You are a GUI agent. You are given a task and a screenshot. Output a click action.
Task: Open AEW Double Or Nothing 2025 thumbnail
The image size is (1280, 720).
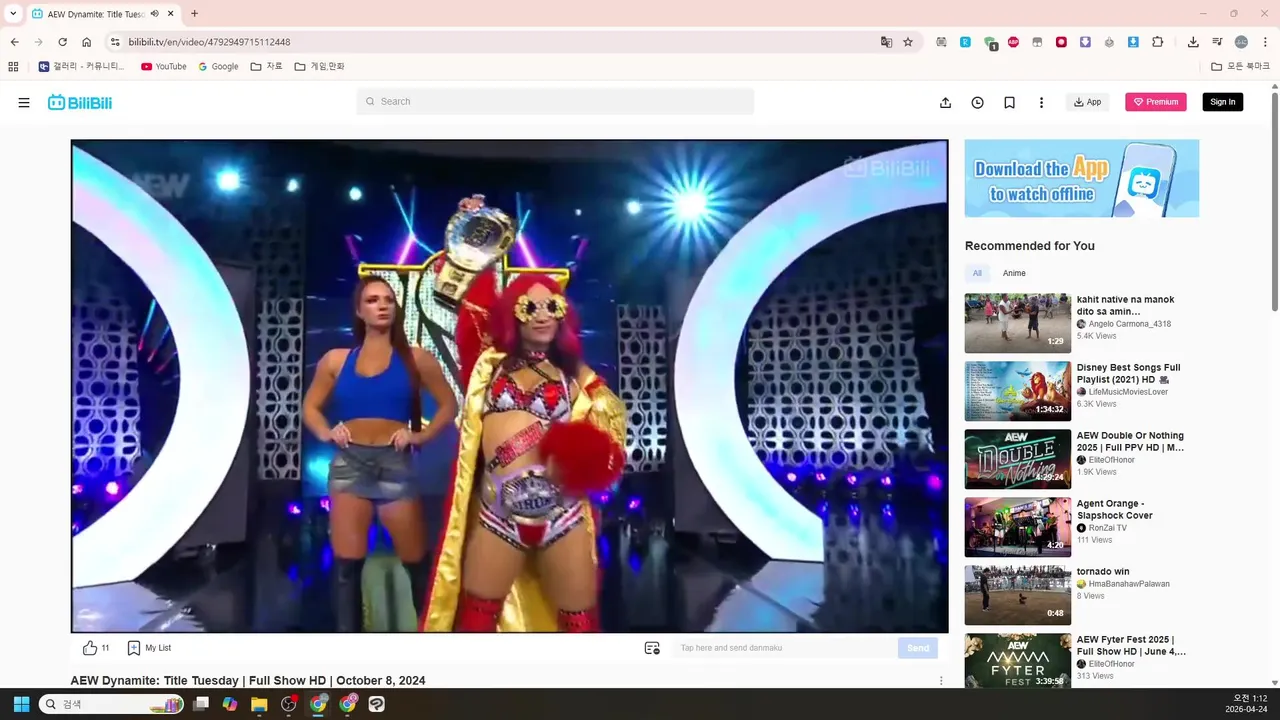pos(1017,459)
